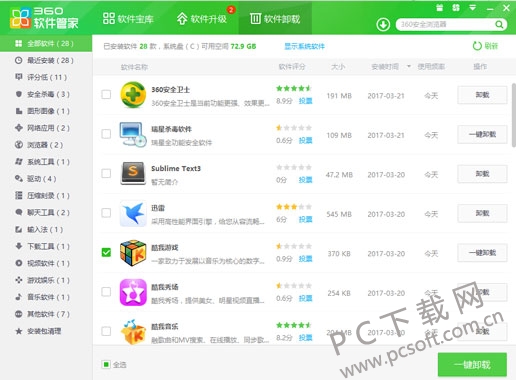Select 视频软件 category in sidebar

[46, 263]
